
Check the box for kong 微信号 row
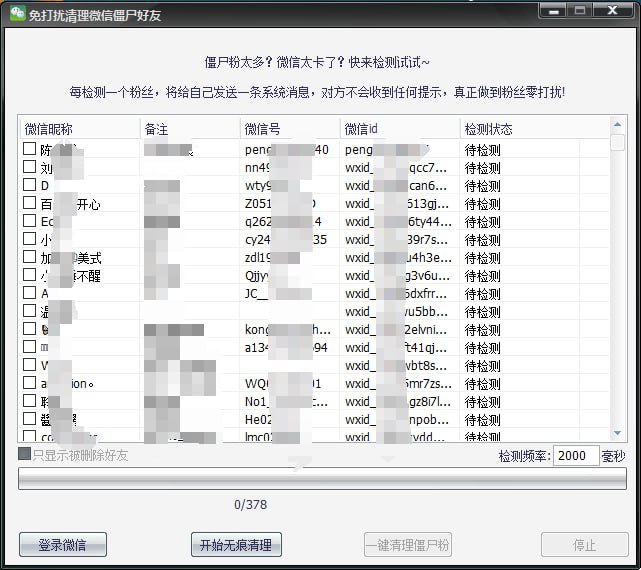[x=29, y=329]
